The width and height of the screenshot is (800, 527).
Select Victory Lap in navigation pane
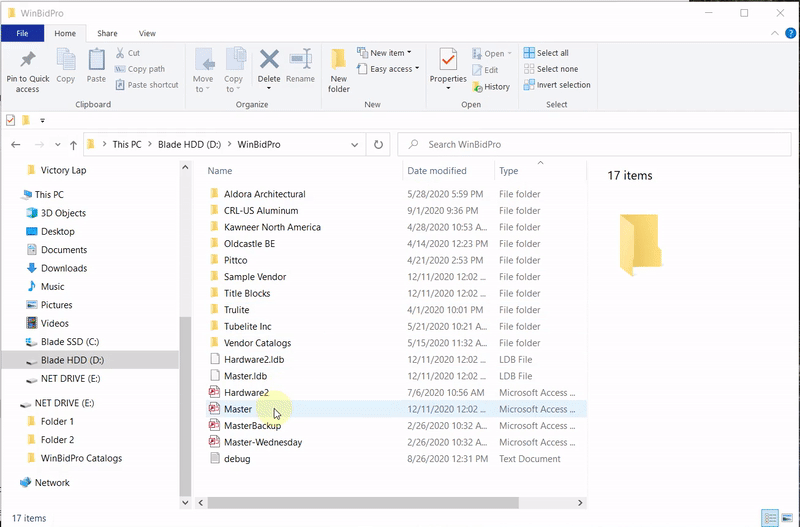(63, 170)
